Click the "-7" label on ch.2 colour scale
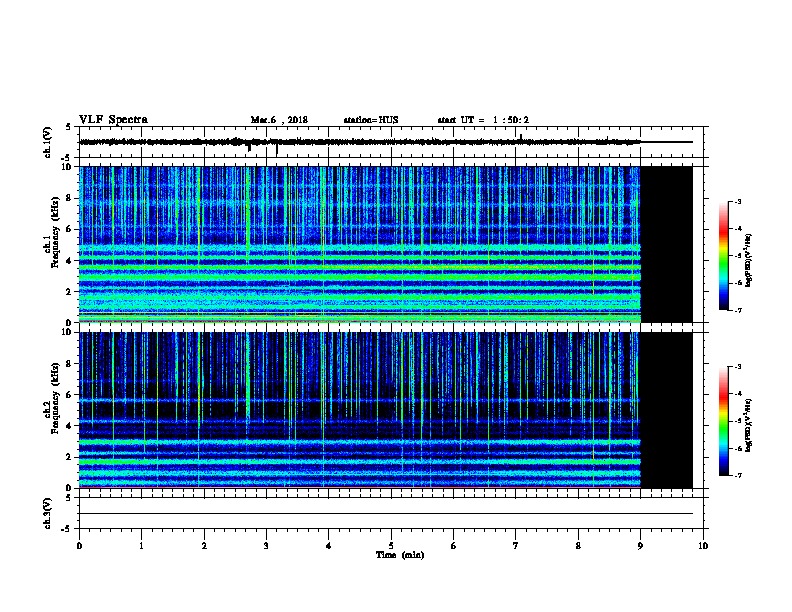The width and height of the screenshot is (792, 612). 737,476
